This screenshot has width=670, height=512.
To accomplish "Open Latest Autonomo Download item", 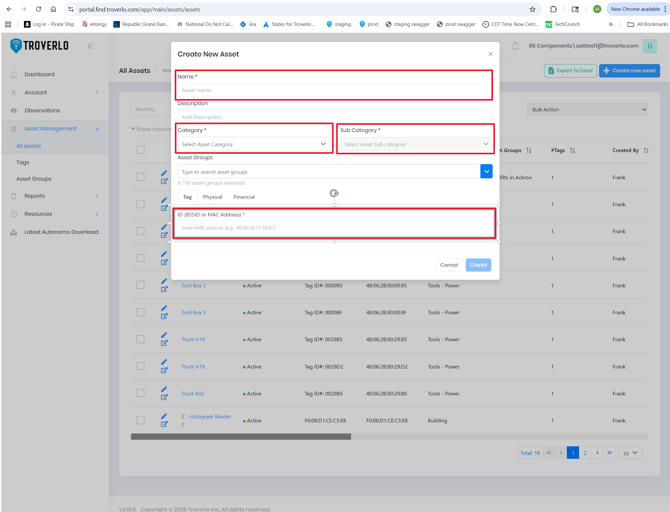I will point(61,232).
